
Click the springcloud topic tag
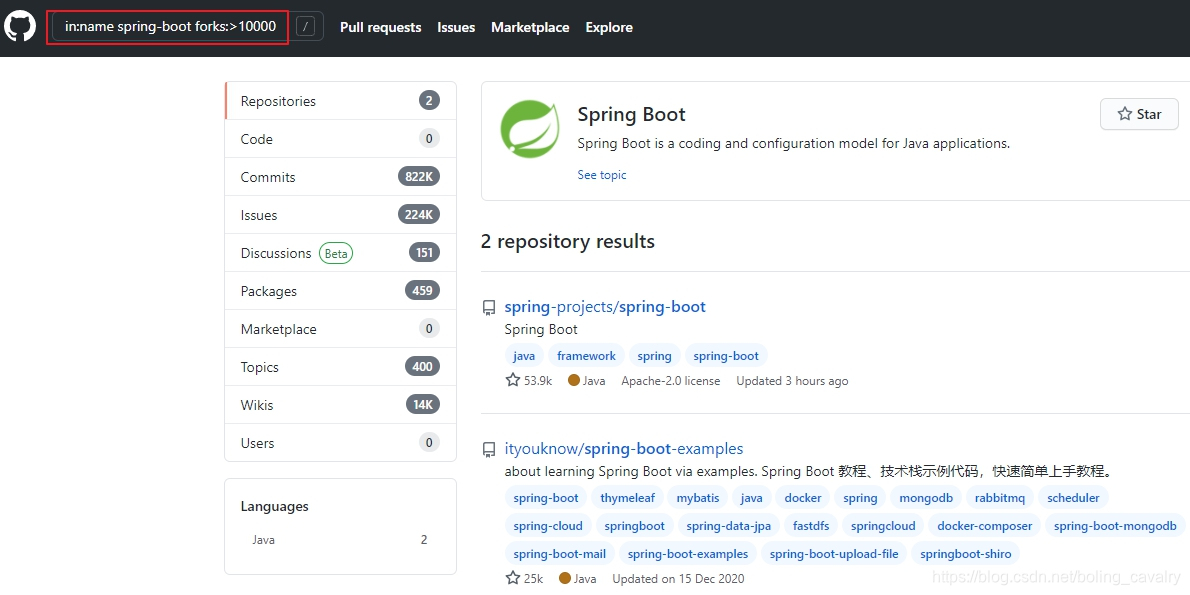[x=883, y=526]
